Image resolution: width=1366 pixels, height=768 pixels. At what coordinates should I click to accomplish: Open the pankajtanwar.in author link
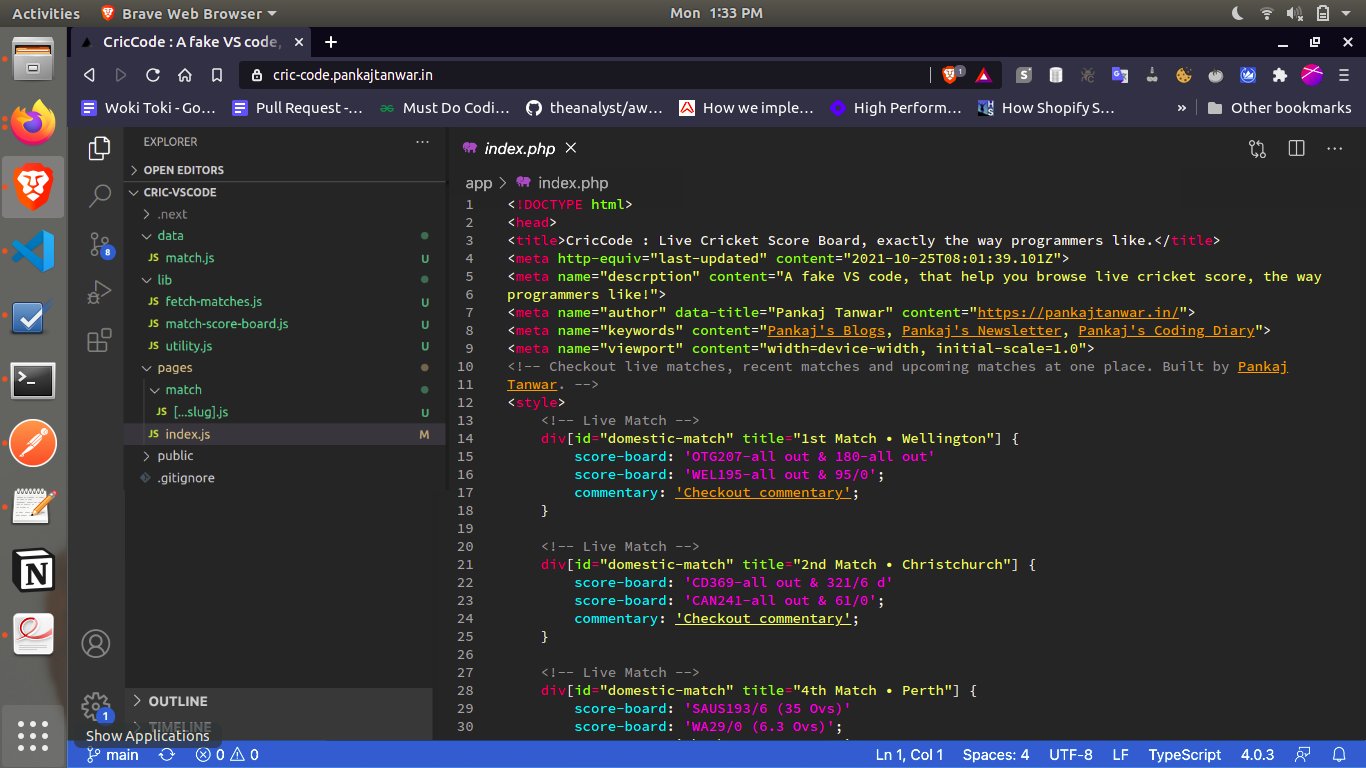(1077, 312)
